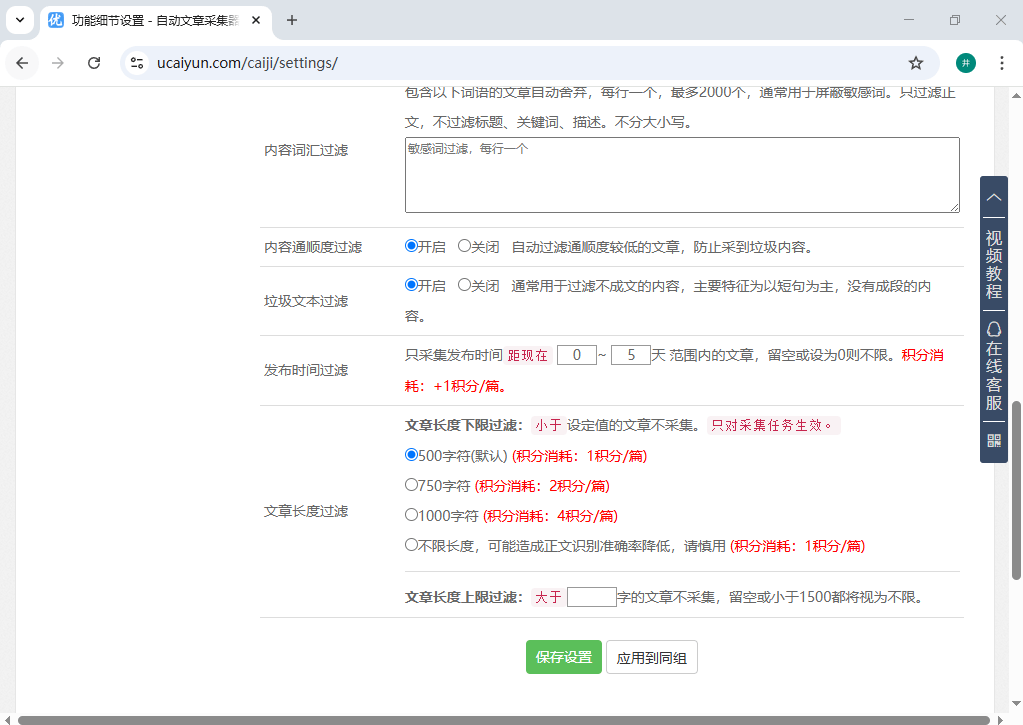Apply settings with 应用到同组 button
The height and width of the screenshot is (725, 1023).
pyautogui.click(x=651, y=657)
